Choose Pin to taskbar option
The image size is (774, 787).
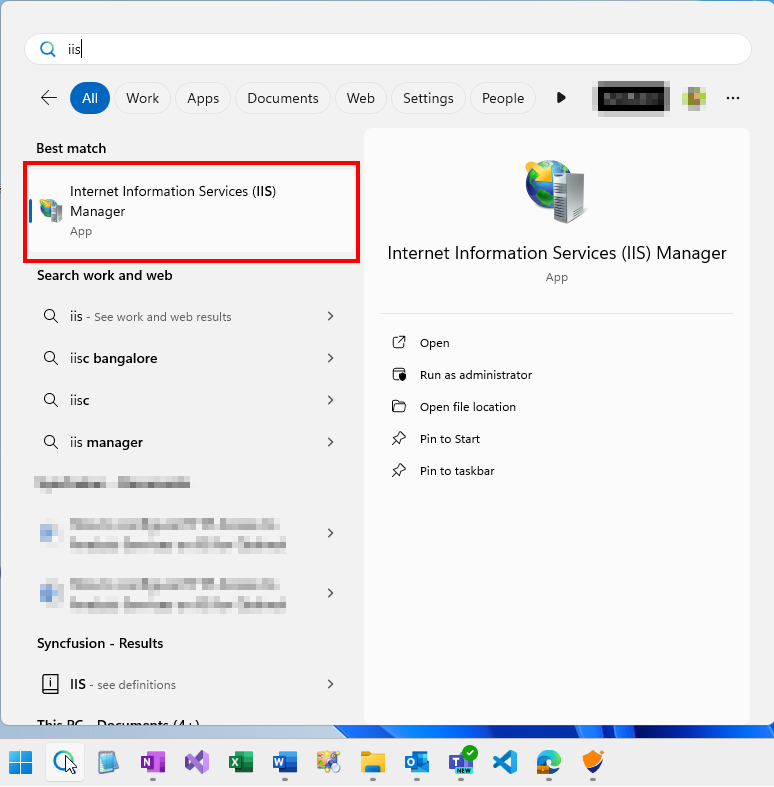click(x=456, y=471)
